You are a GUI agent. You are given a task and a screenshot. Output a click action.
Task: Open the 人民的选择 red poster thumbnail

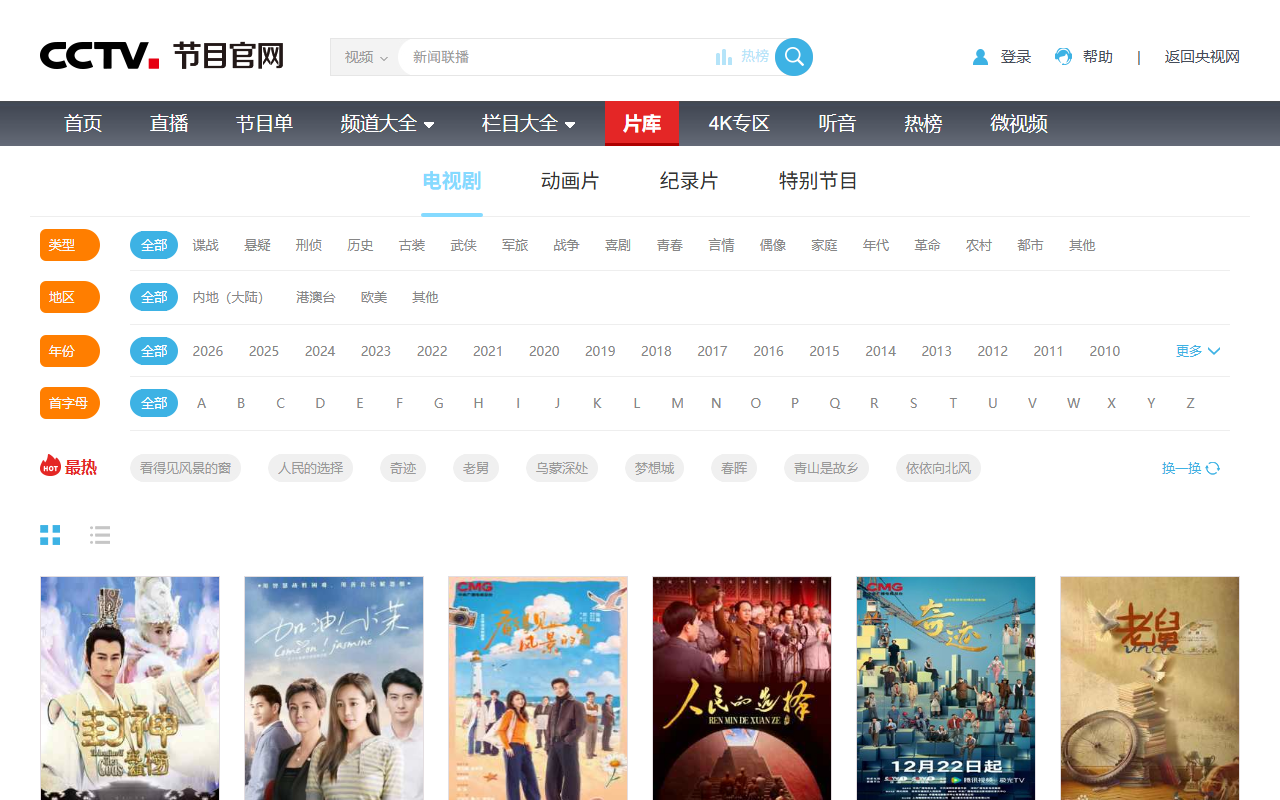click(742, 688)
